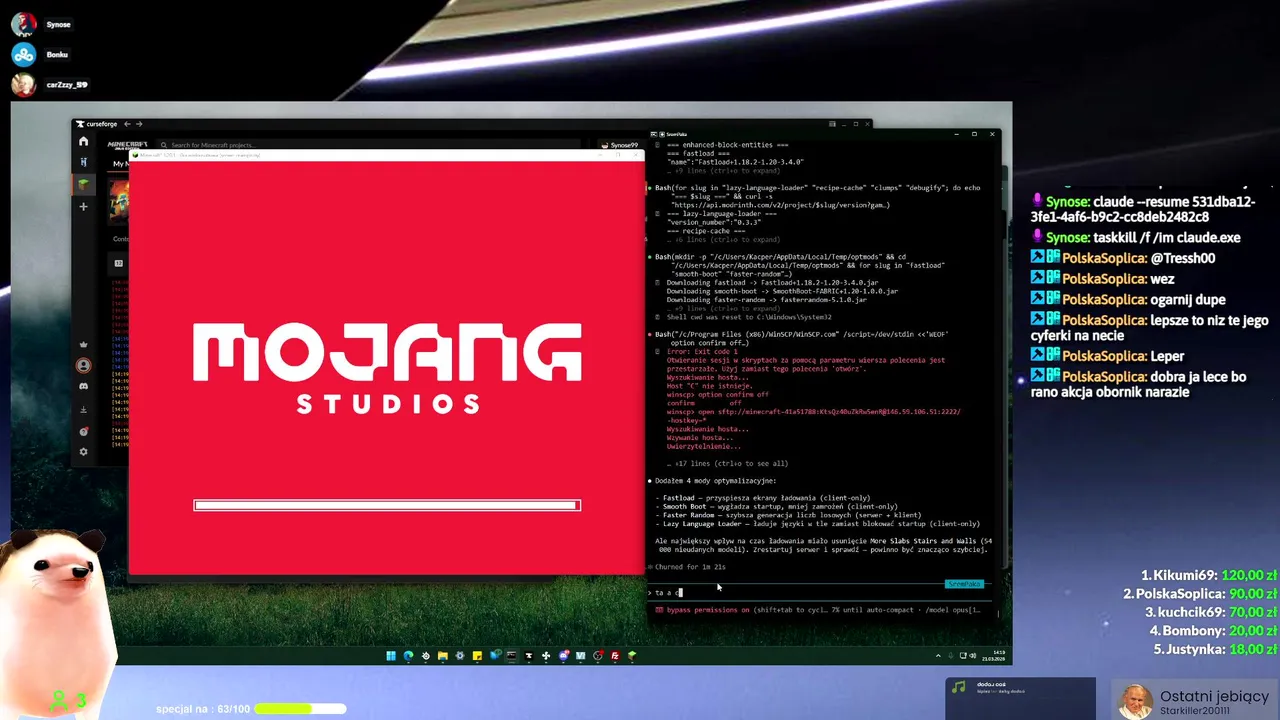
Task: Click the modpack thumbnail in CurseForge
Action: [119, 200]
